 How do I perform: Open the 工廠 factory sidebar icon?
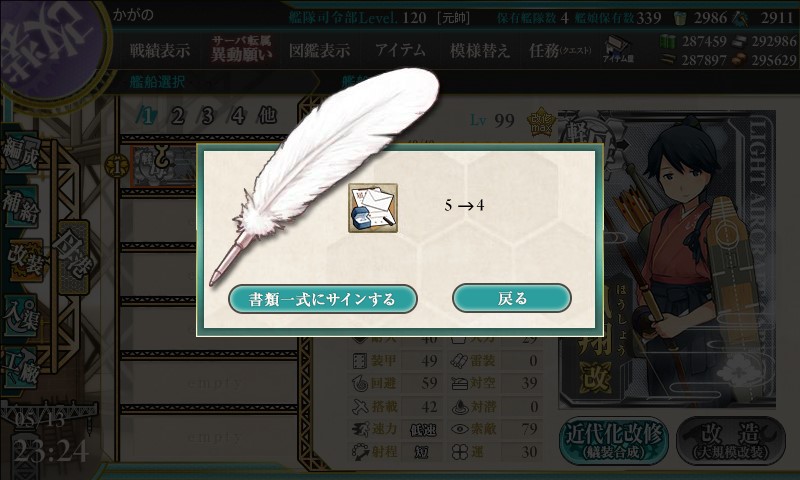pos(21,368)
